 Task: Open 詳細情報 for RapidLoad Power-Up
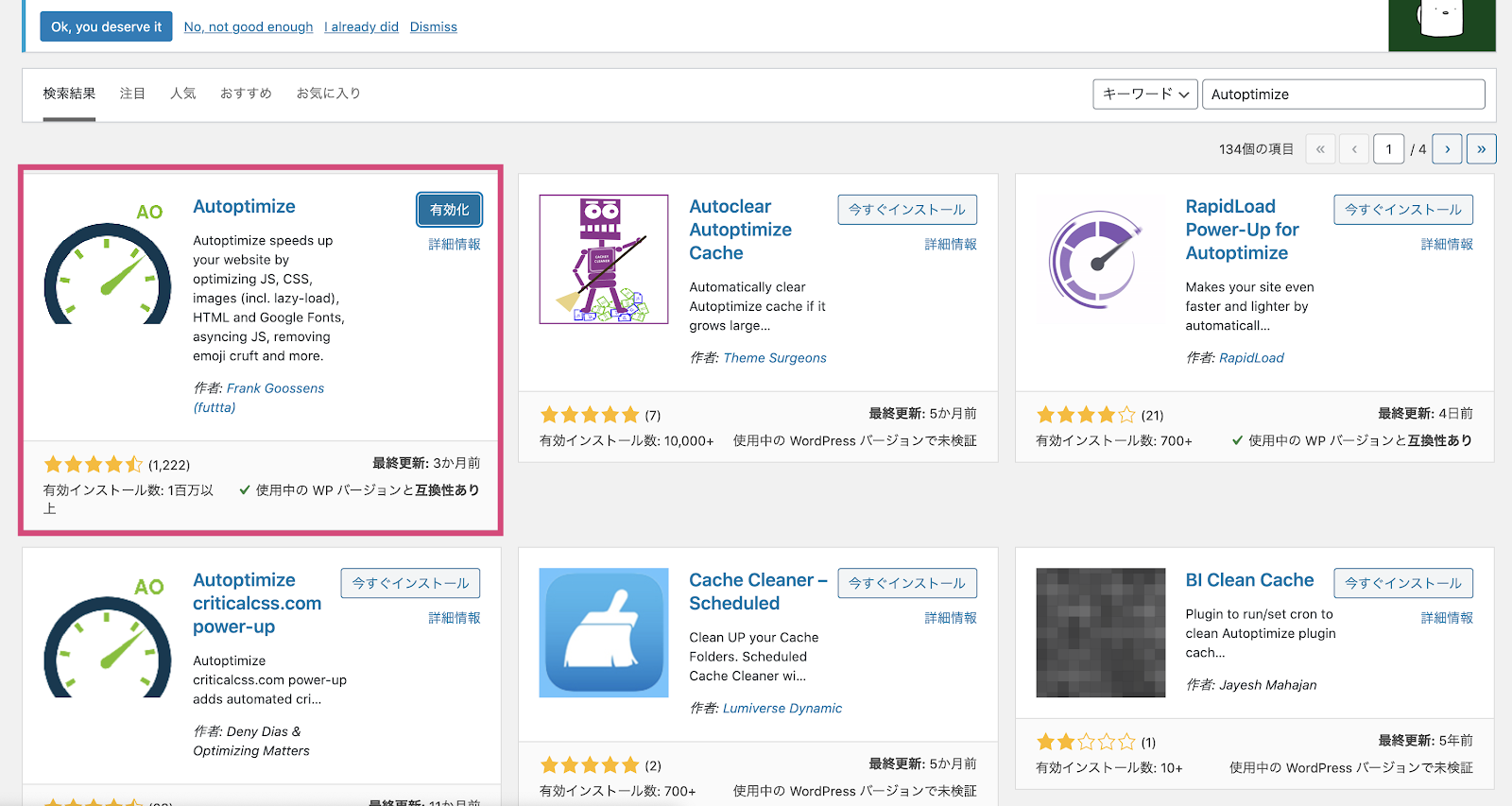click(x=1447, y=244)
